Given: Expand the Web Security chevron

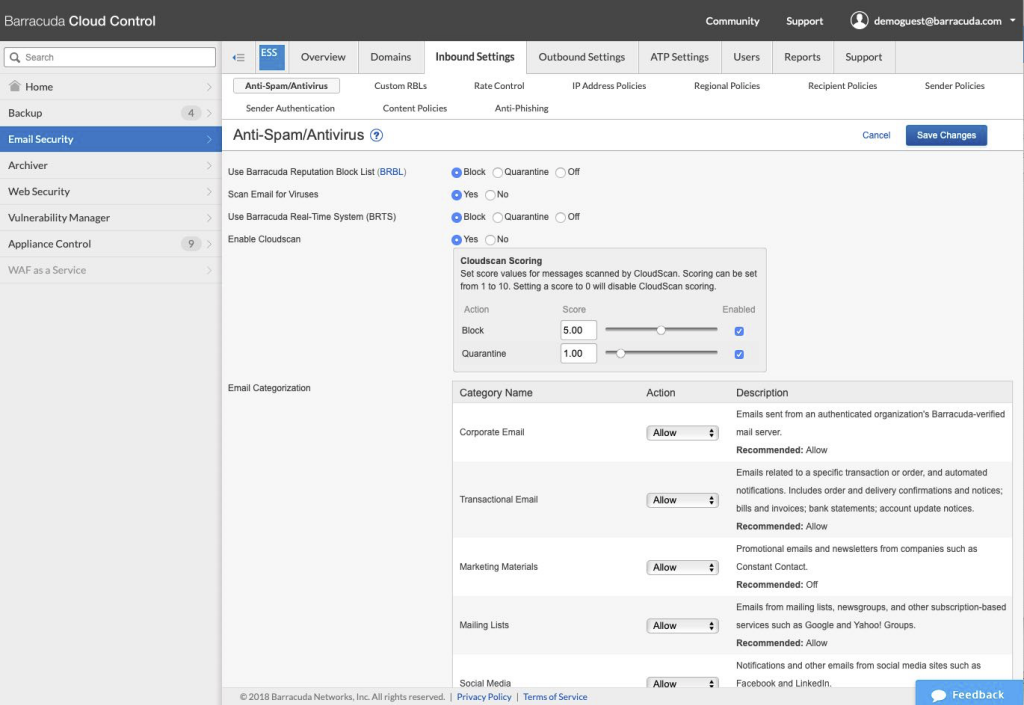Looking at the screenshot, I should (x=209, y=191).
